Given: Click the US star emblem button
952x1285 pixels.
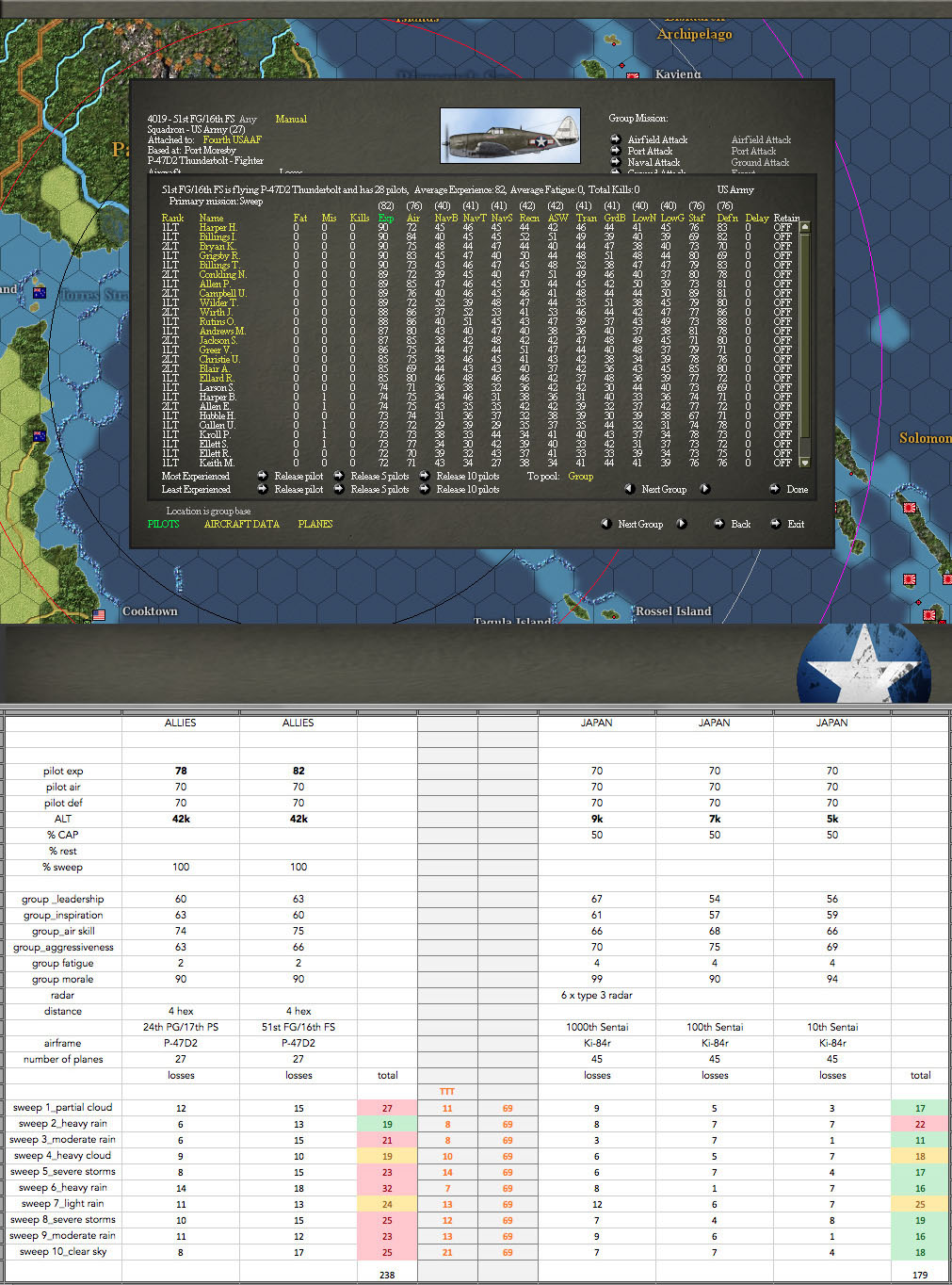Looking at the screenshot, I should tap(863, 664).
